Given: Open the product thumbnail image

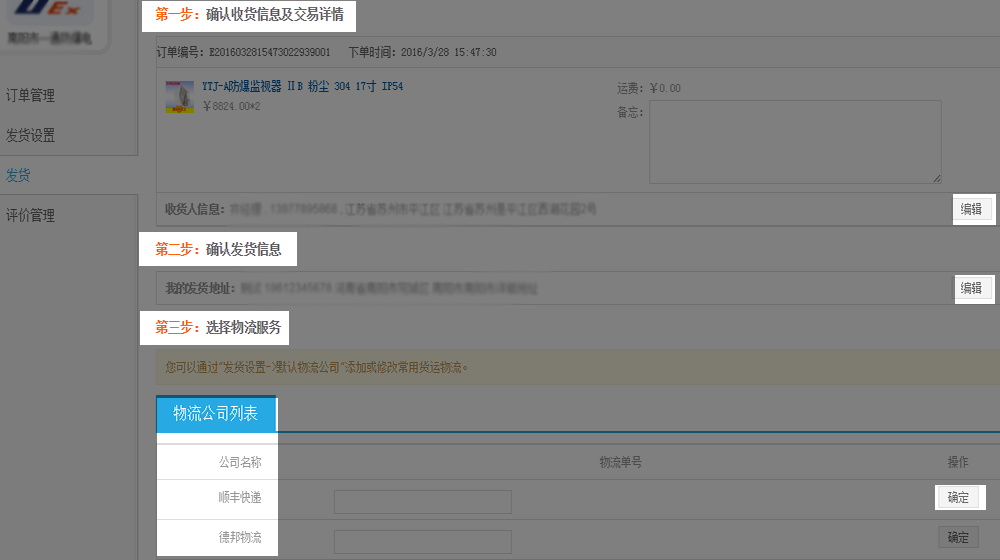Looking at the screenshot, I should (179, 97).
